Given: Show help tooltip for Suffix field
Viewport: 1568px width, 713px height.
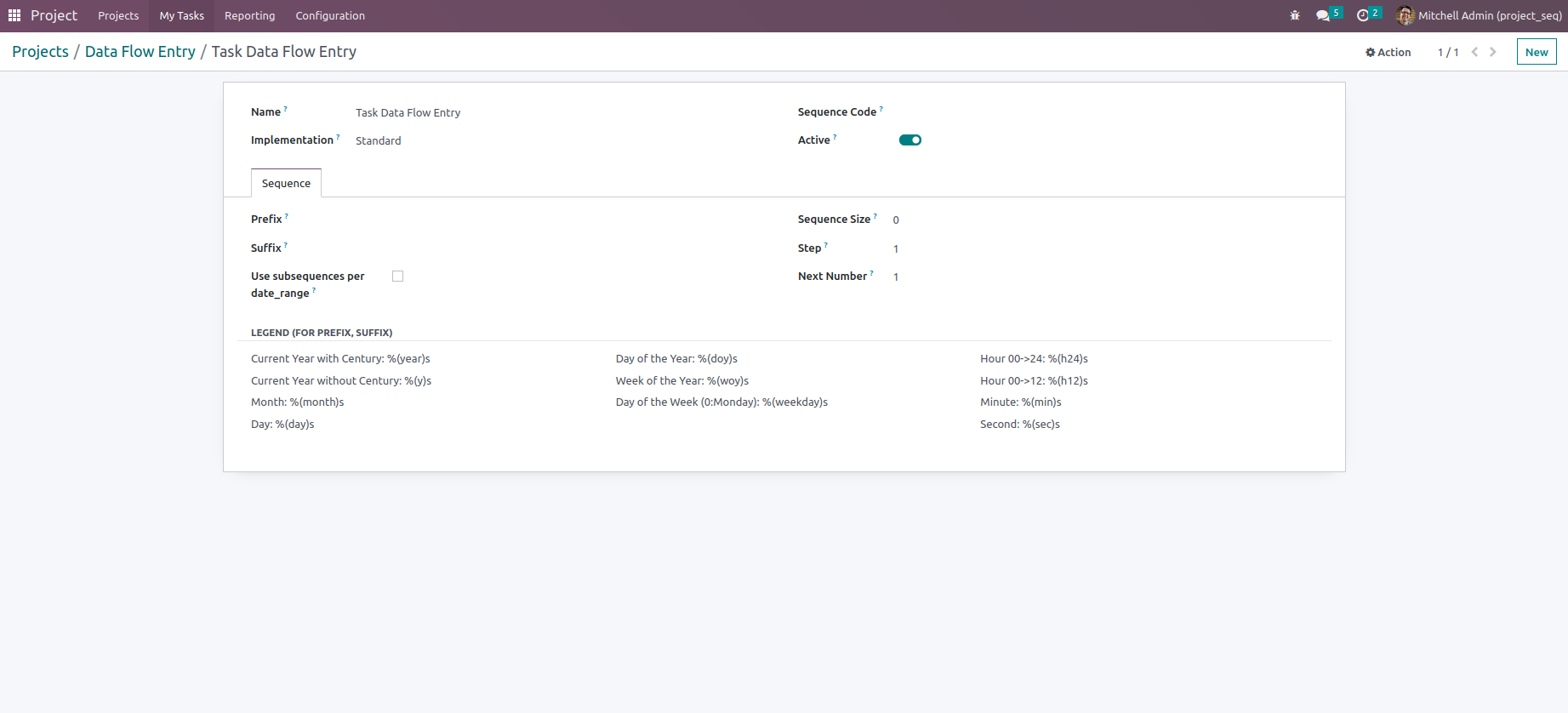Looking at the screenshot, I should pyautogui.click(x=286, y=245).
